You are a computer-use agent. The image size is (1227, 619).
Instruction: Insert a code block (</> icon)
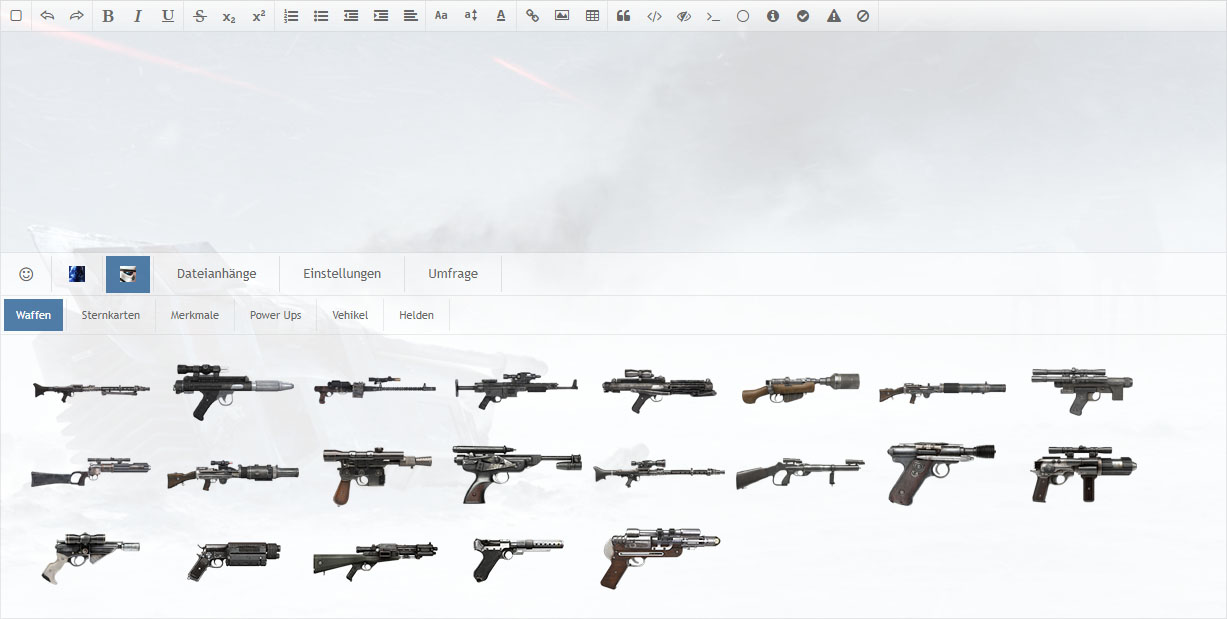[x=654, y=16]
